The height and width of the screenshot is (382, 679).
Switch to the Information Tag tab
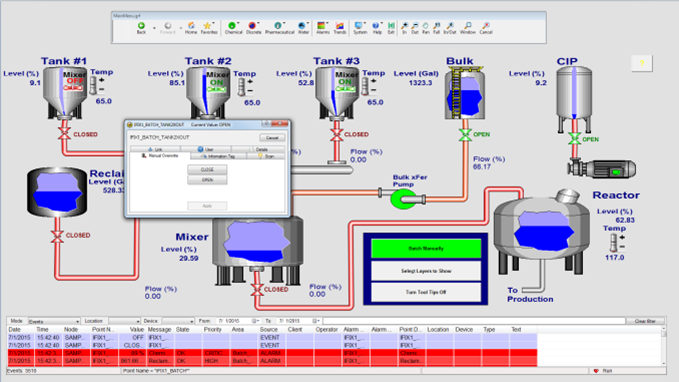219,156
